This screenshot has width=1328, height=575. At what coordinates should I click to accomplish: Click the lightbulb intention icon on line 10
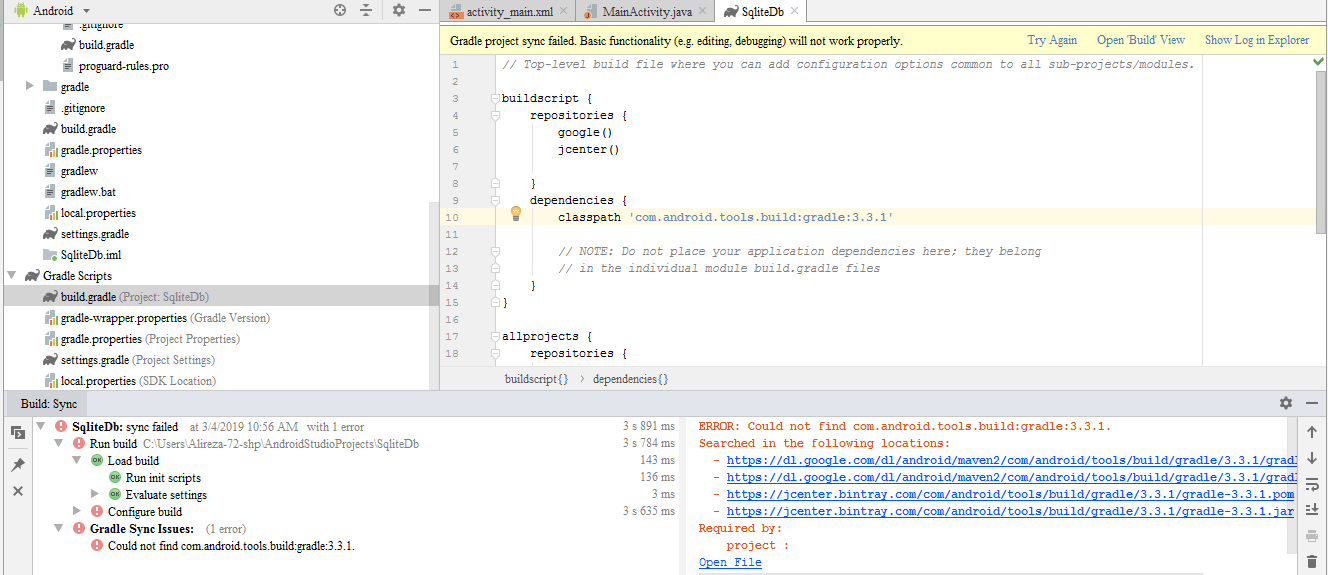(516, 213)
